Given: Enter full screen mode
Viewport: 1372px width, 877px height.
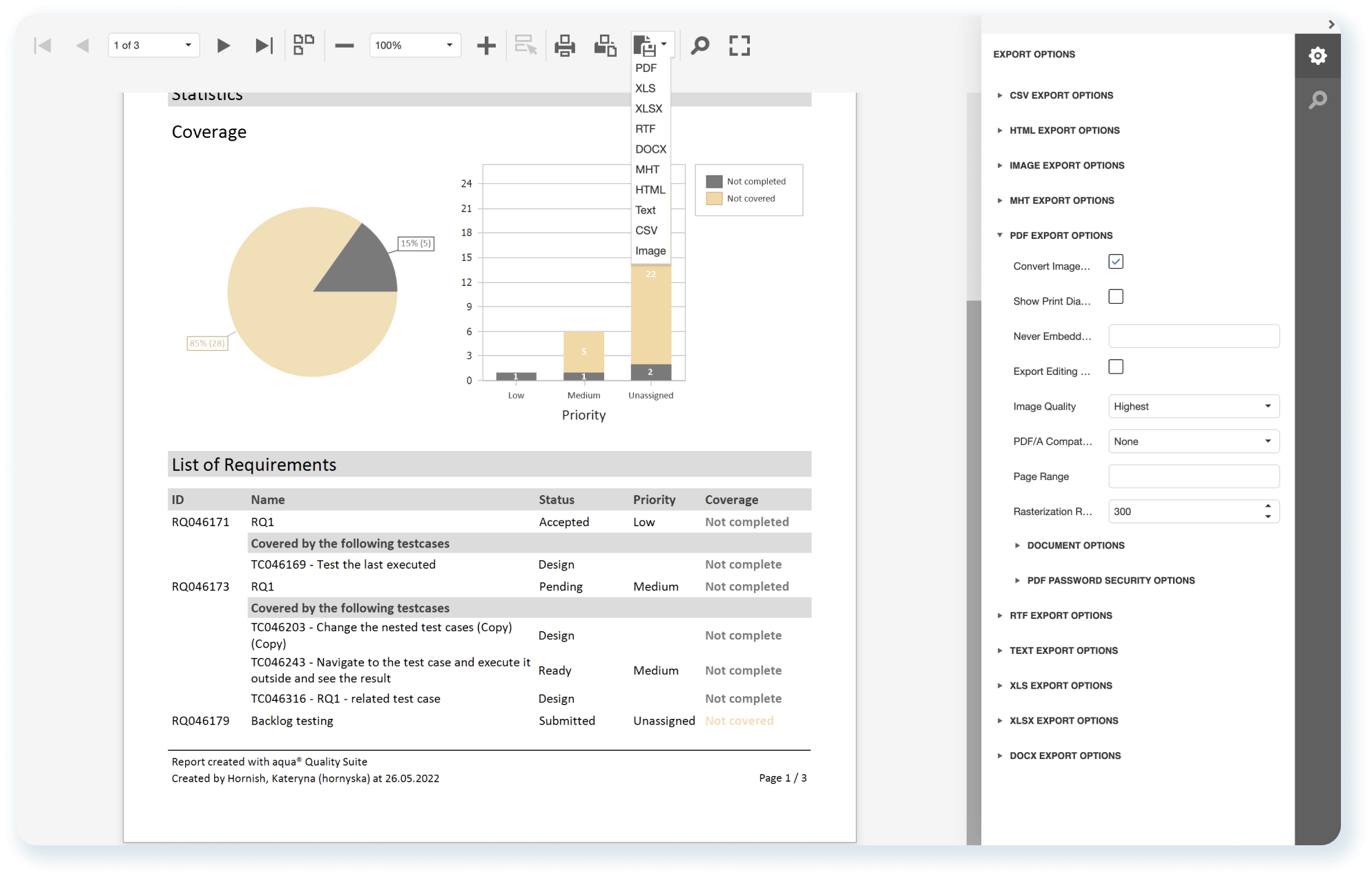Looking at the screenshot, I should click(740, 46).
